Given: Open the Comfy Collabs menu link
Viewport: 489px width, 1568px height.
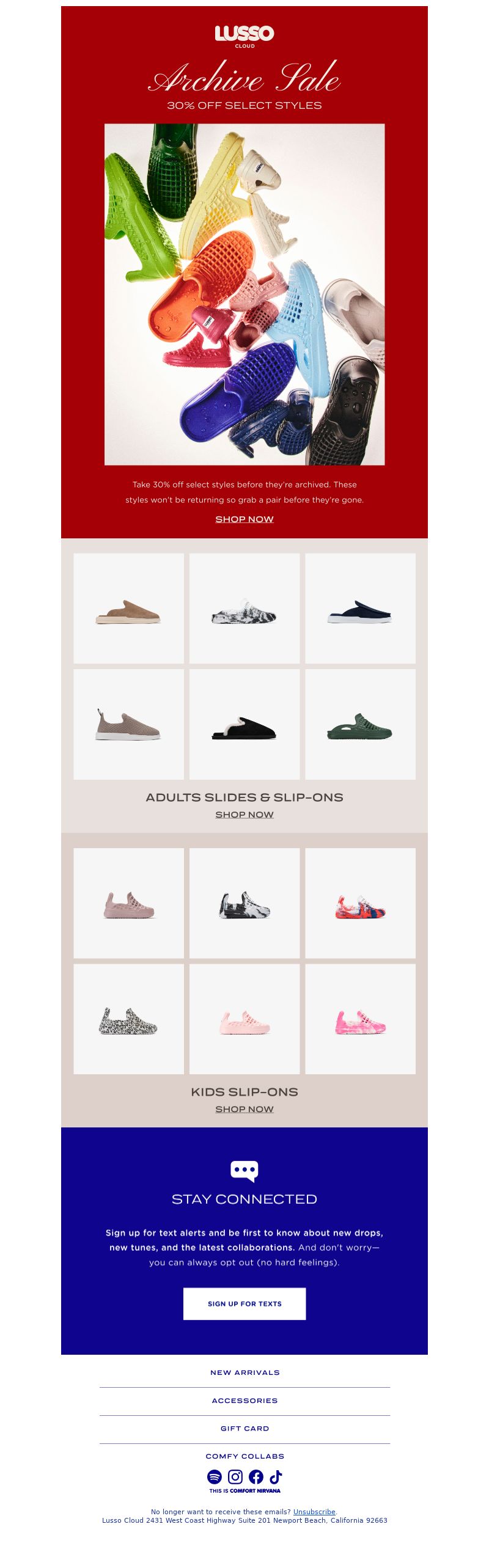Looking at the screenshot, I should 244,1456.
